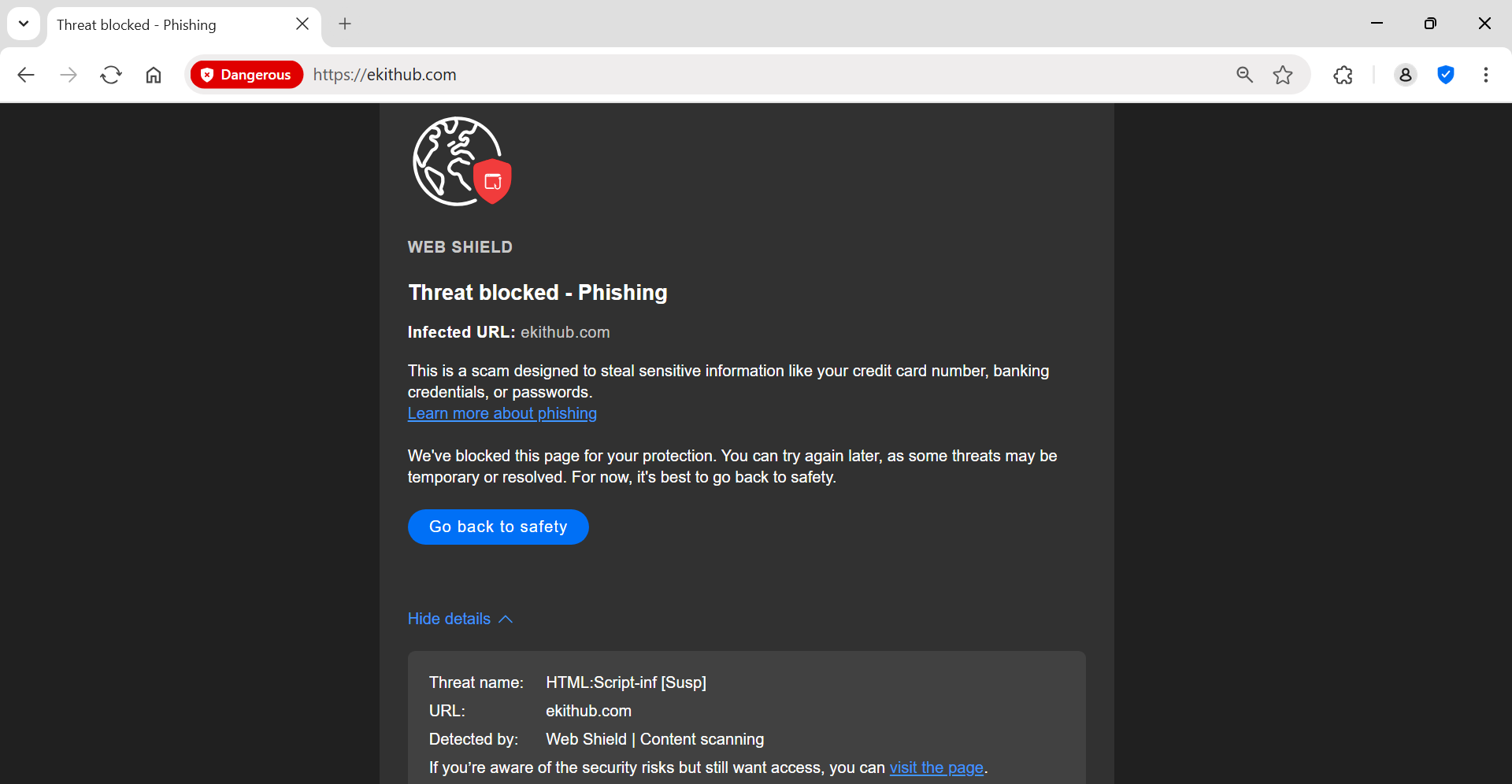Close the Threat blocked tab
Image resolution: width=1512 pixels, height=784 pixels.
point(302,24)
